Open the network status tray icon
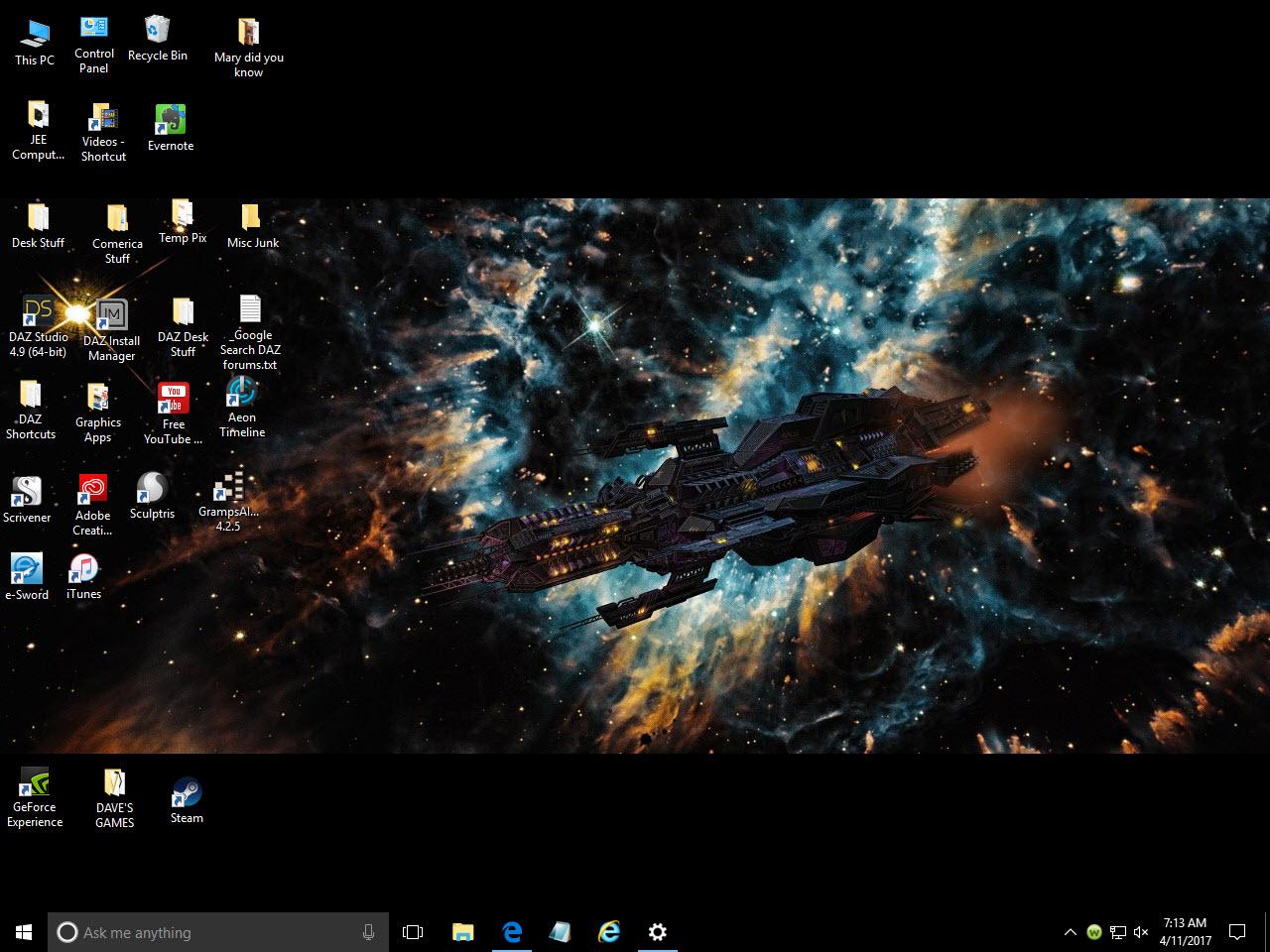The height and width of the screenshot is (952, 1270). click(1118, 932)
